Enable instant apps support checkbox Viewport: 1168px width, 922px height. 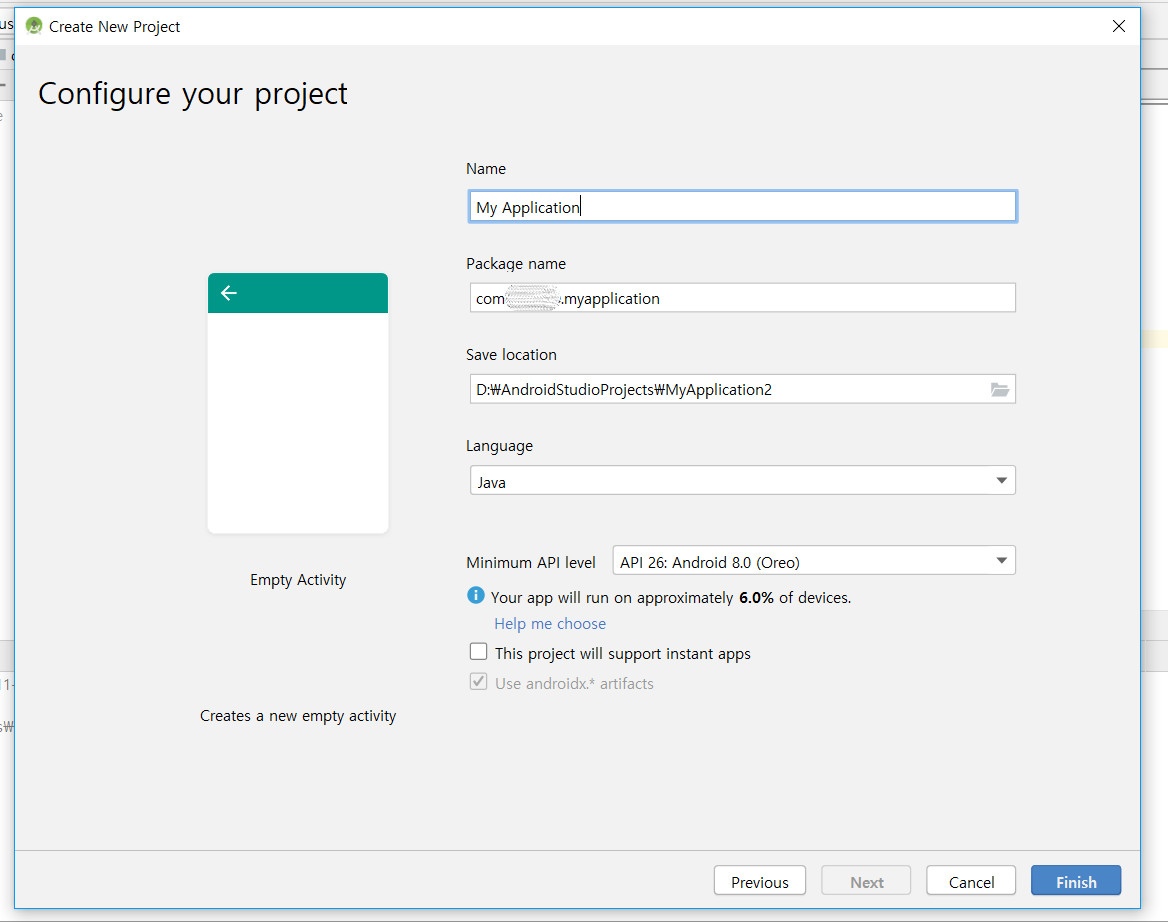click(x=478, y=652)
